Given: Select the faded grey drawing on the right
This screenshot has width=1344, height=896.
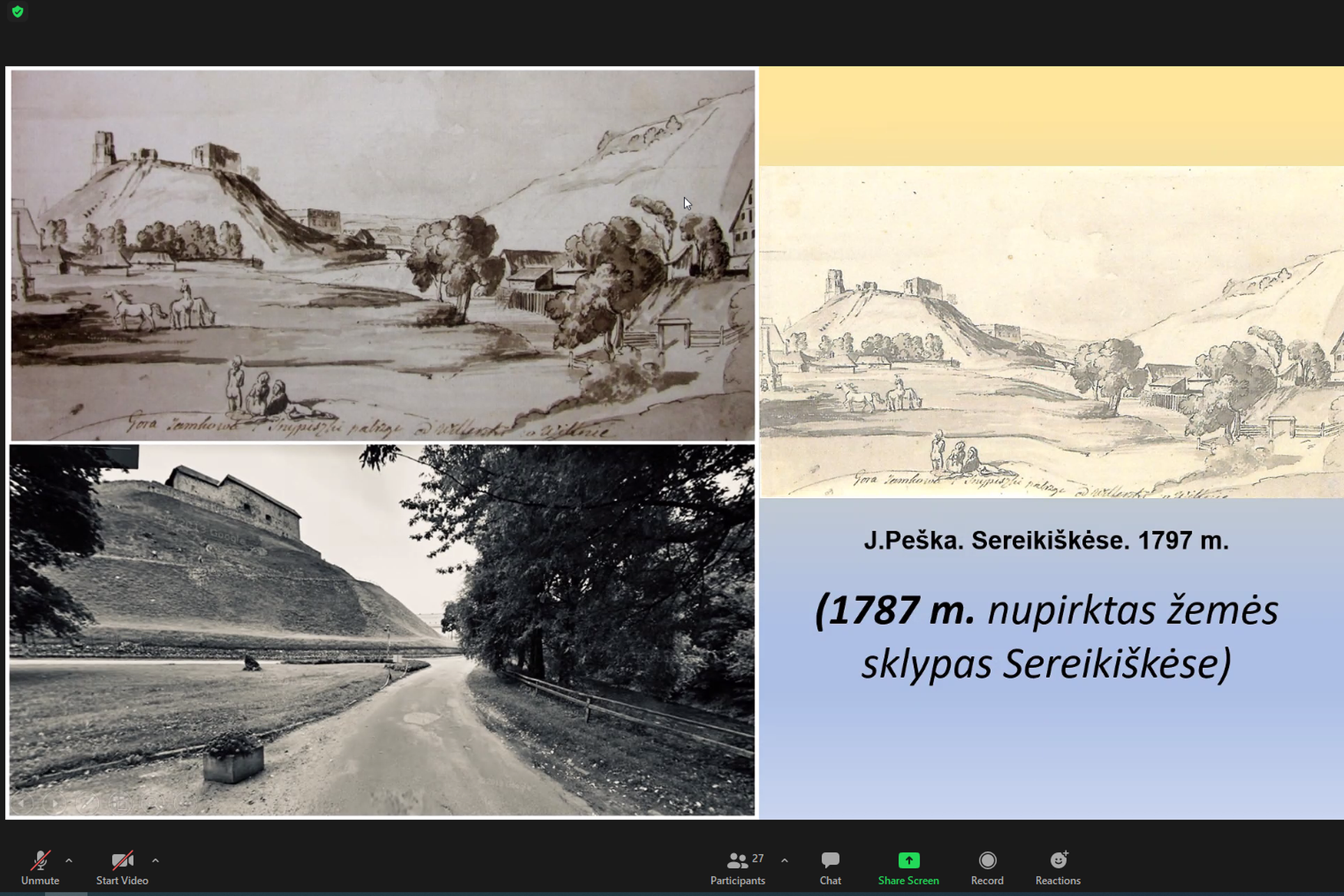Looking at the screenshot, I should [x=1052, y=332].
